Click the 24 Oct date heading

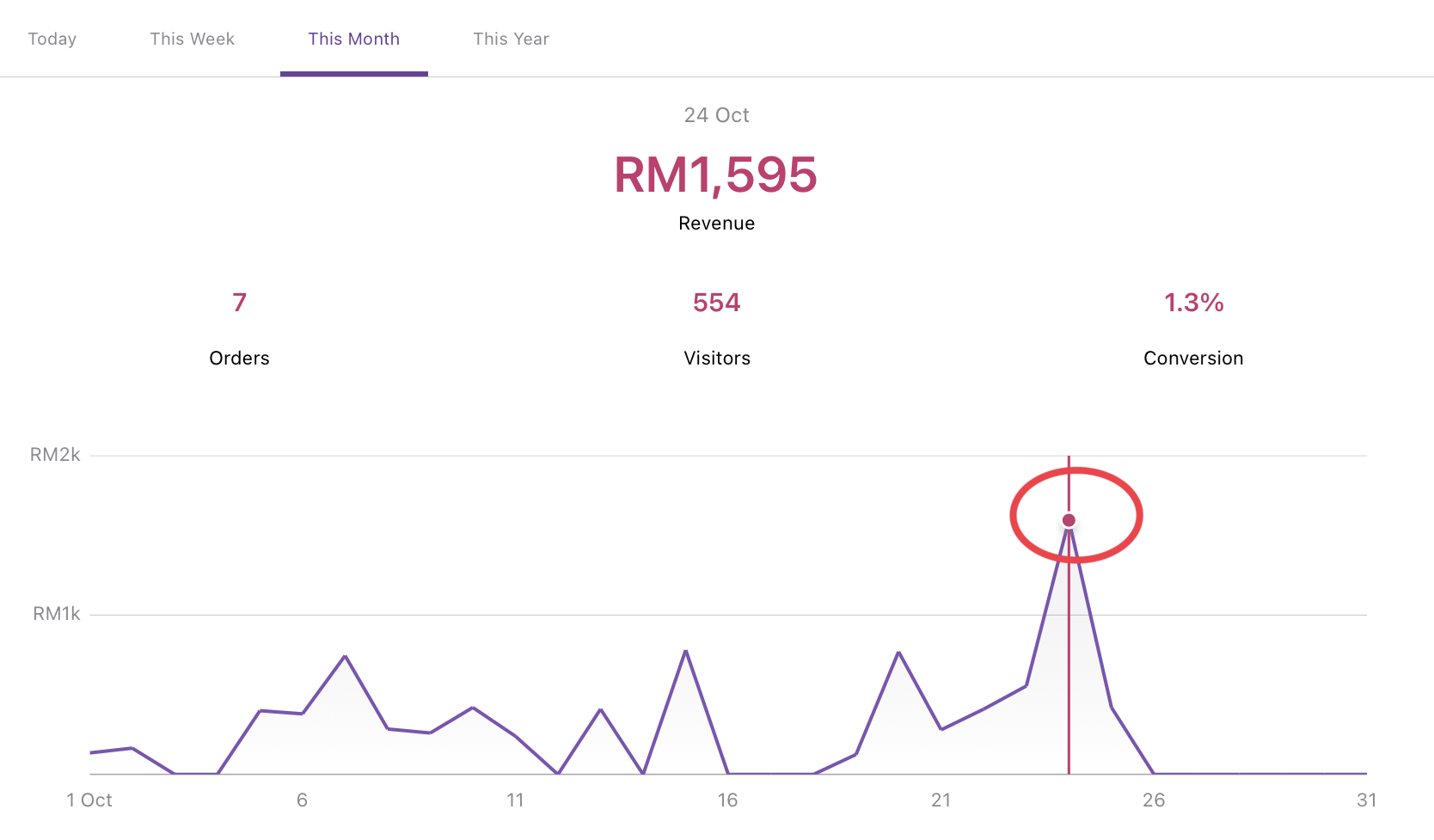coord(716,115)
